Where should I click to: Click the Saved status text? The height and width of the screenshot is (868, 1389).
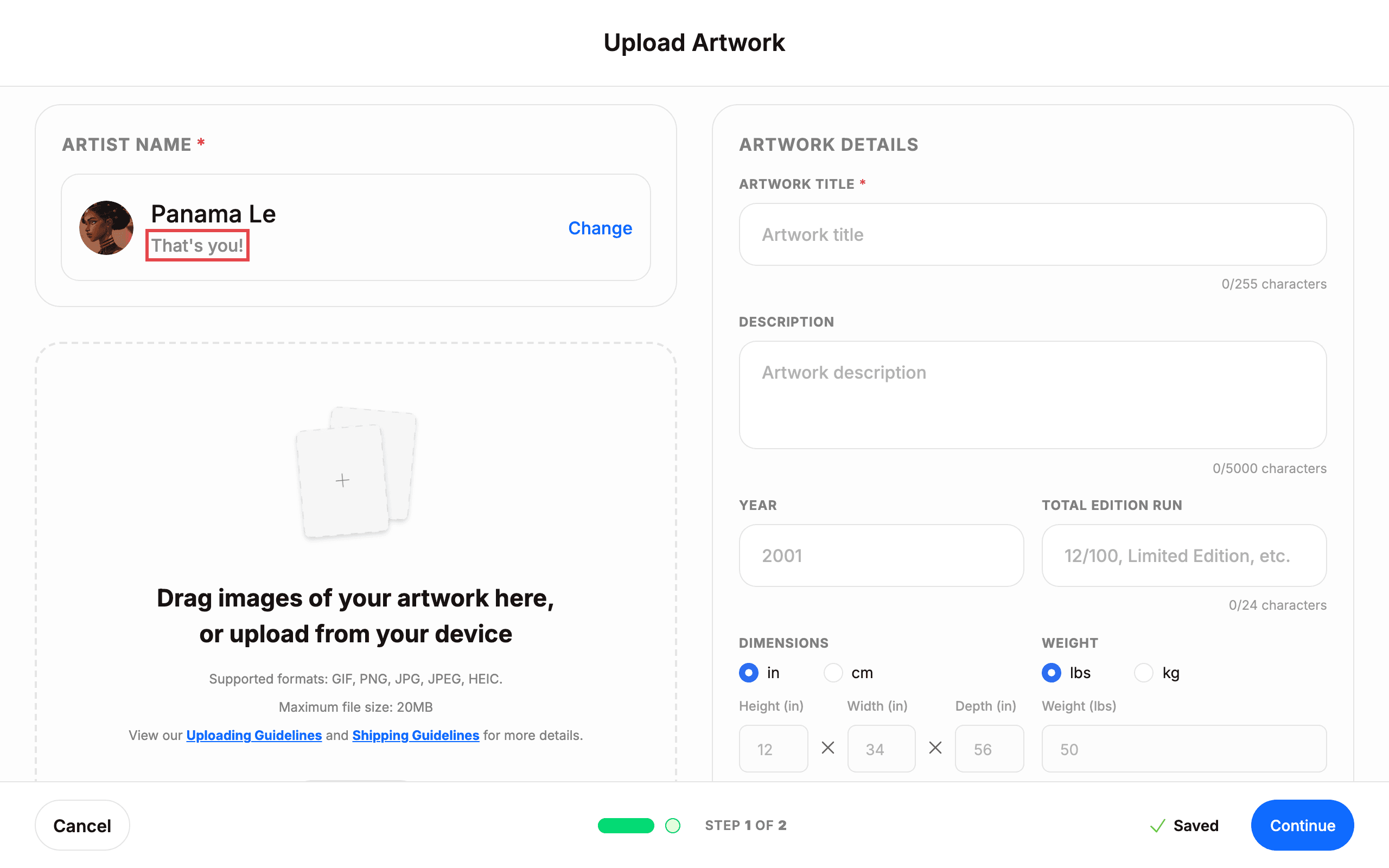1196,826
